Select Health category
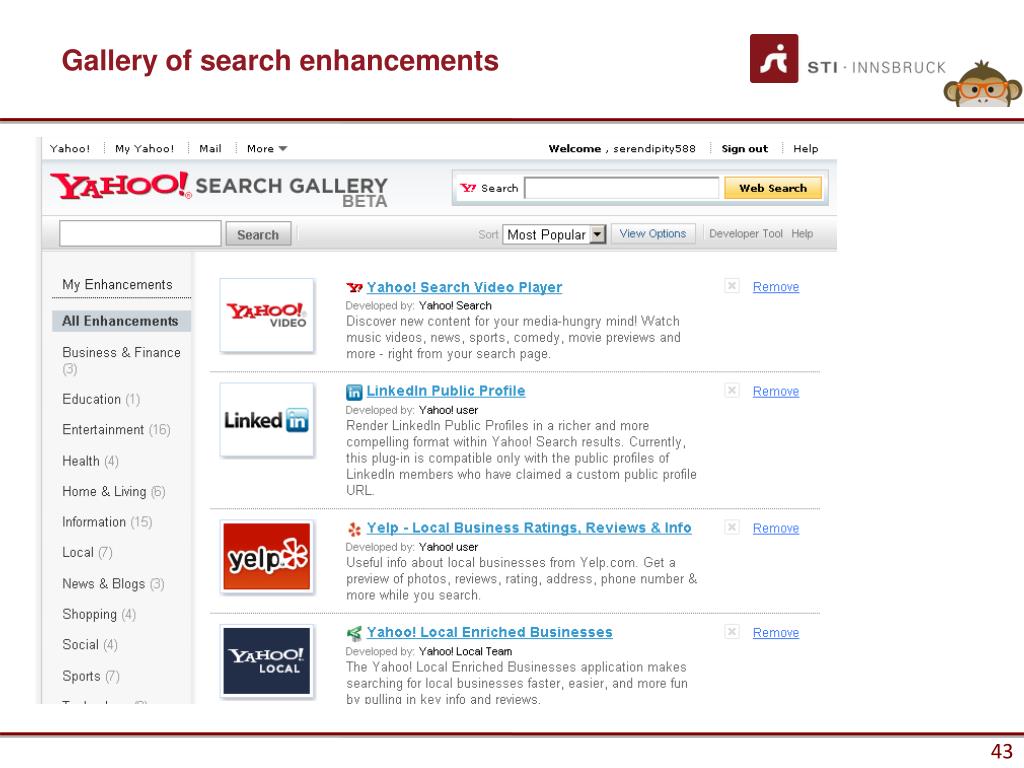The width and height of the screenshot is (1024, 768). [90, 461]
